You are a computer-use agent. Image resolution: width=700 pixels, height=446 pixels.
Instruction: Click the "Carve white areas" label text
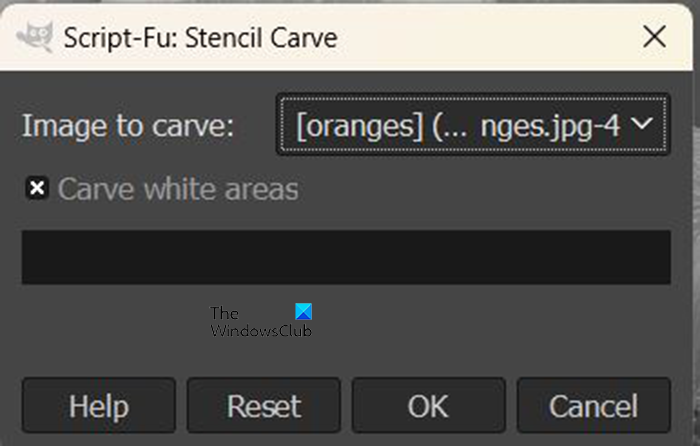click(178, 188)
